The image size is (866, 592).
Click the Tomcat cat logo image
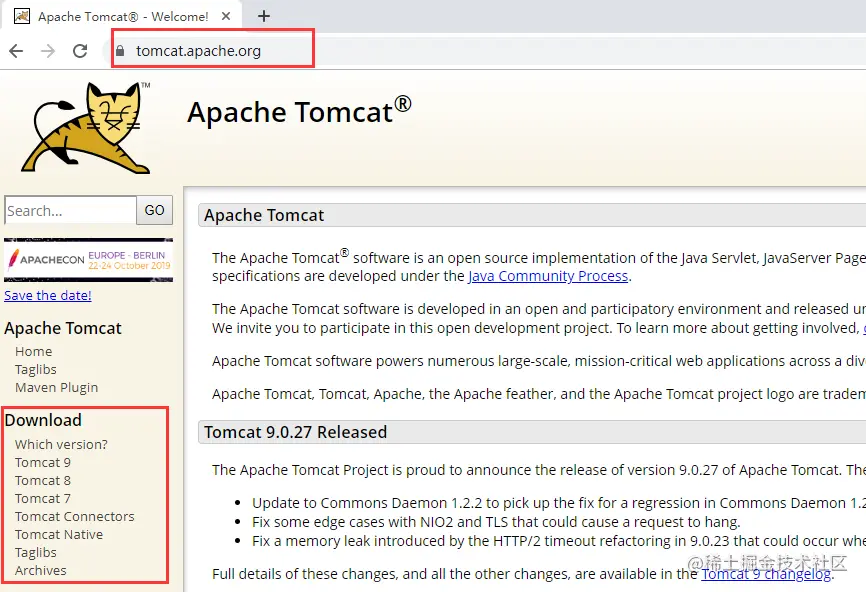click(x=85, y=127)
